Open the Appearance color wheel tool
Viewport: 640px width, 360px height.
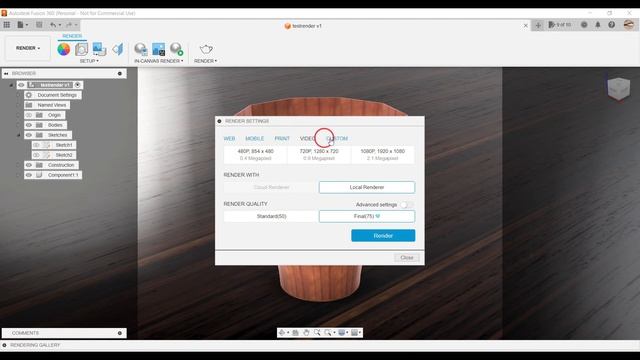[64, 49]
